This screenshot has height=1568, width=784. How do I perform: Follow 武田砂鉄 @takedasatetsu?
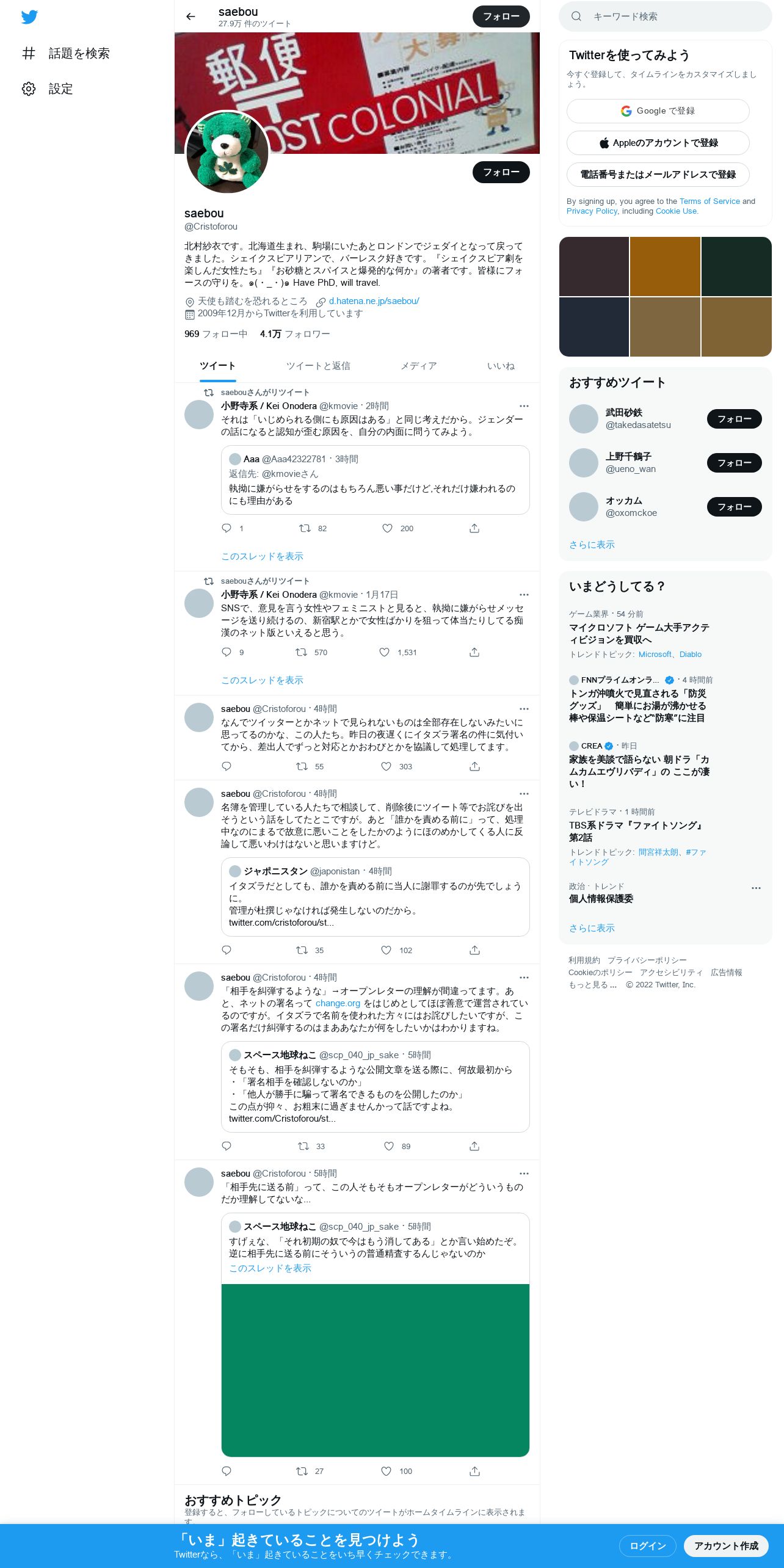click(735, 419)
